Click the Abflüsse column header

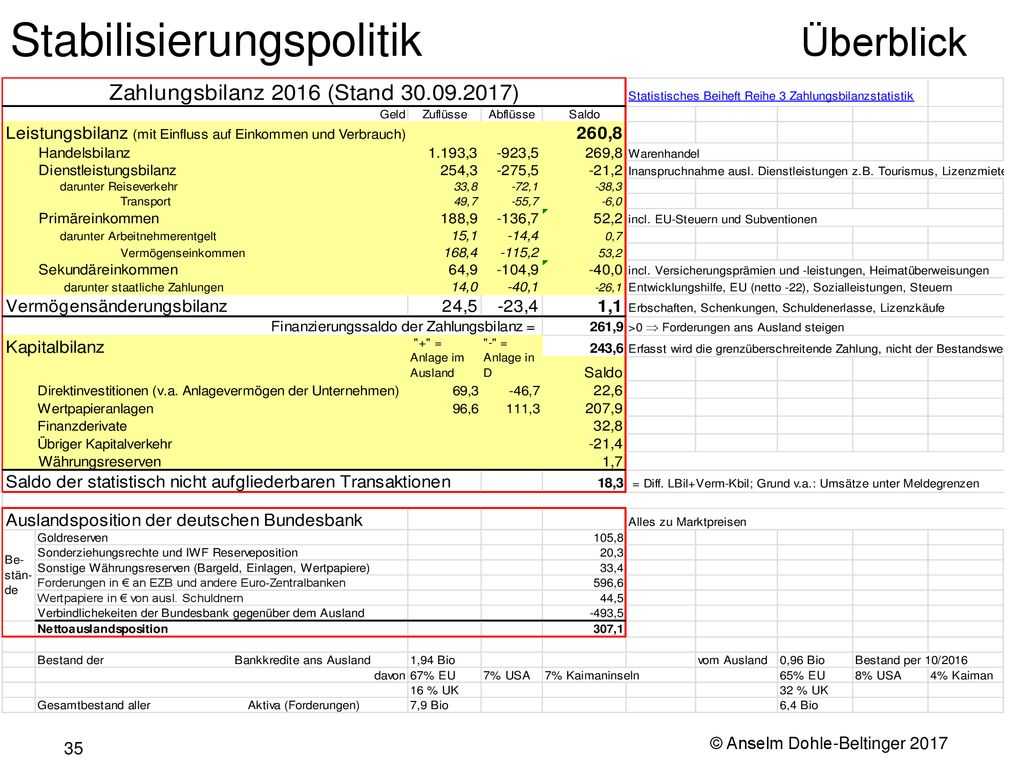point(511,114)
